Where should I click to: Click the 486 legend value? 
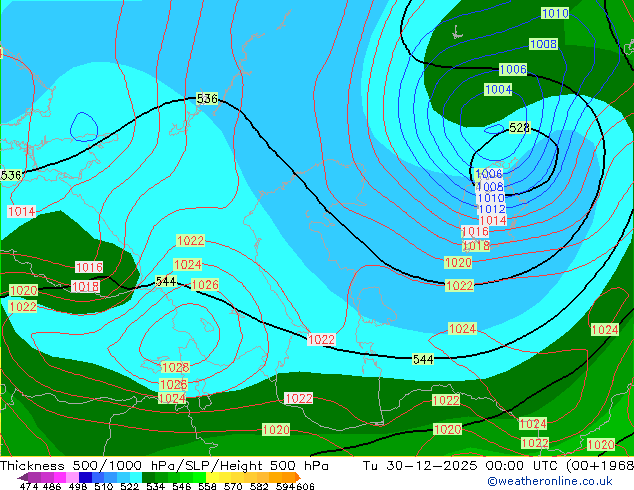tap(52, 486)
